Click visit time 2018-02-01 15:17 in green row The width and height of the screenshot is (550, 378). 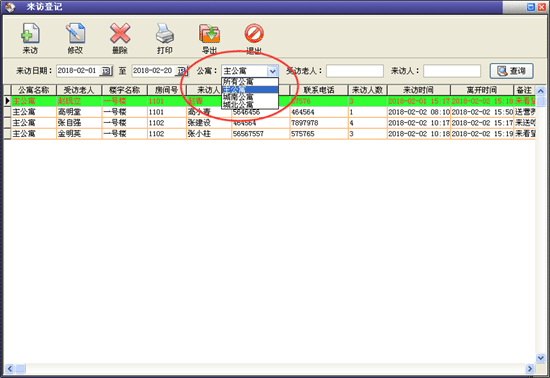pyautogui.click(x=418, y=101)
